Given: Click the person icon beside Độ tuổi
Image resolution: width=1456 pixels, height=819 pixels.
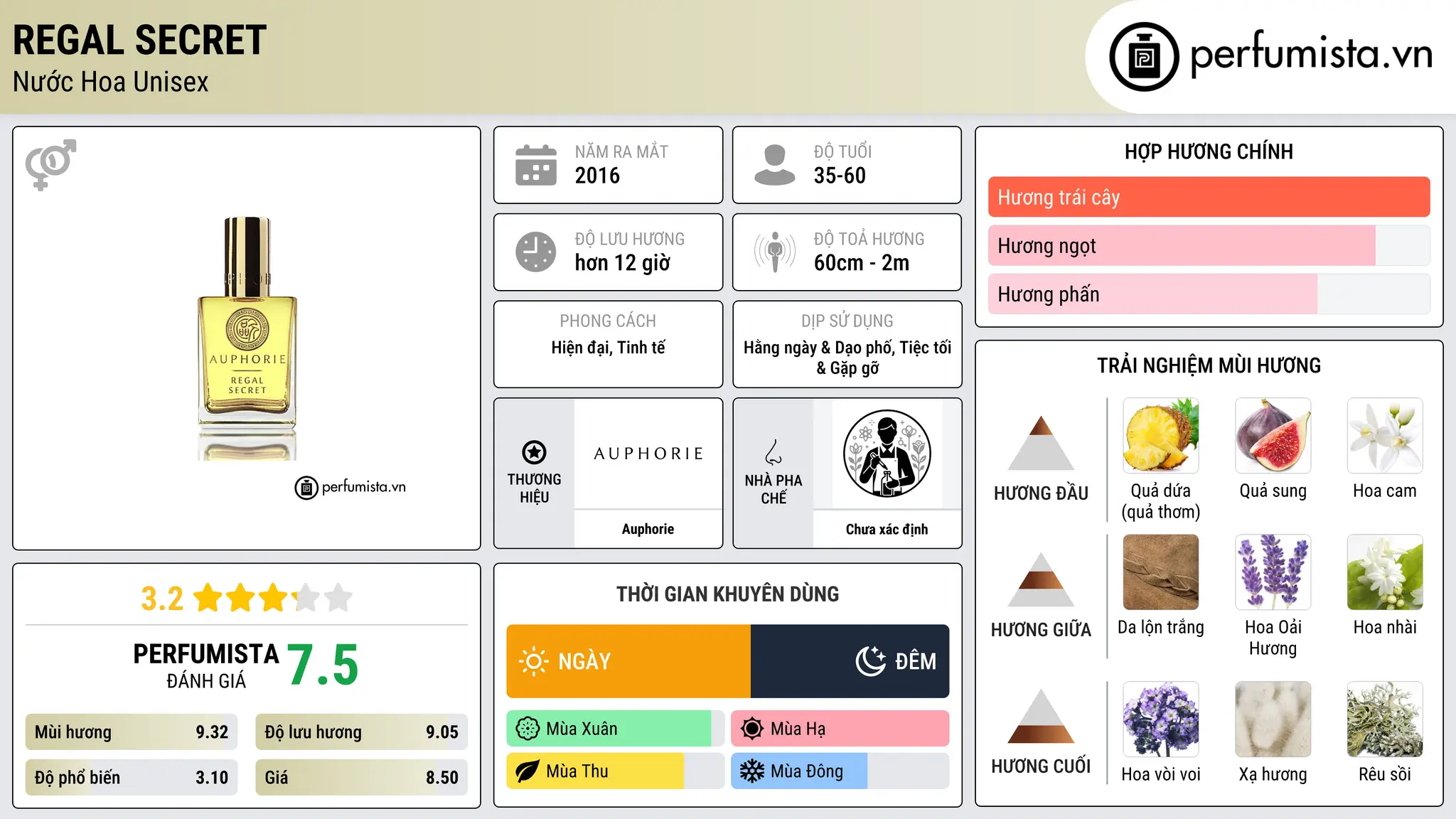Looking at the screenshot, I should [x=775, y=165].
